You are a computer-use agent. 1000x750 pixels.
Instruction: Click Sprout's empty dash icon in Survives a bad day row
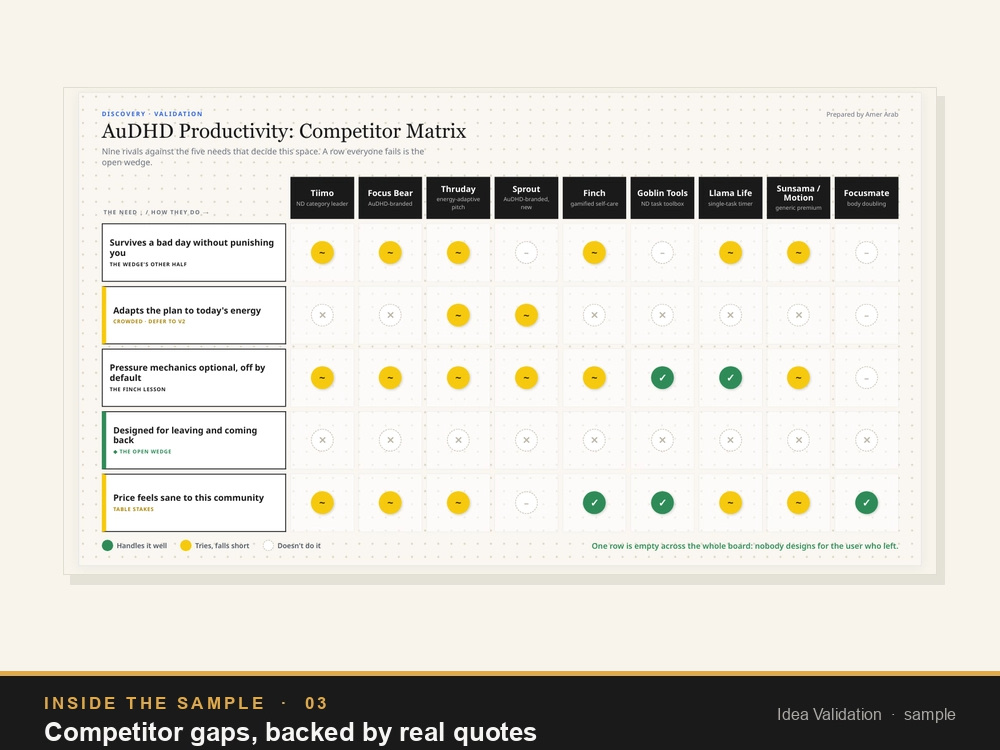pos(526,253)
